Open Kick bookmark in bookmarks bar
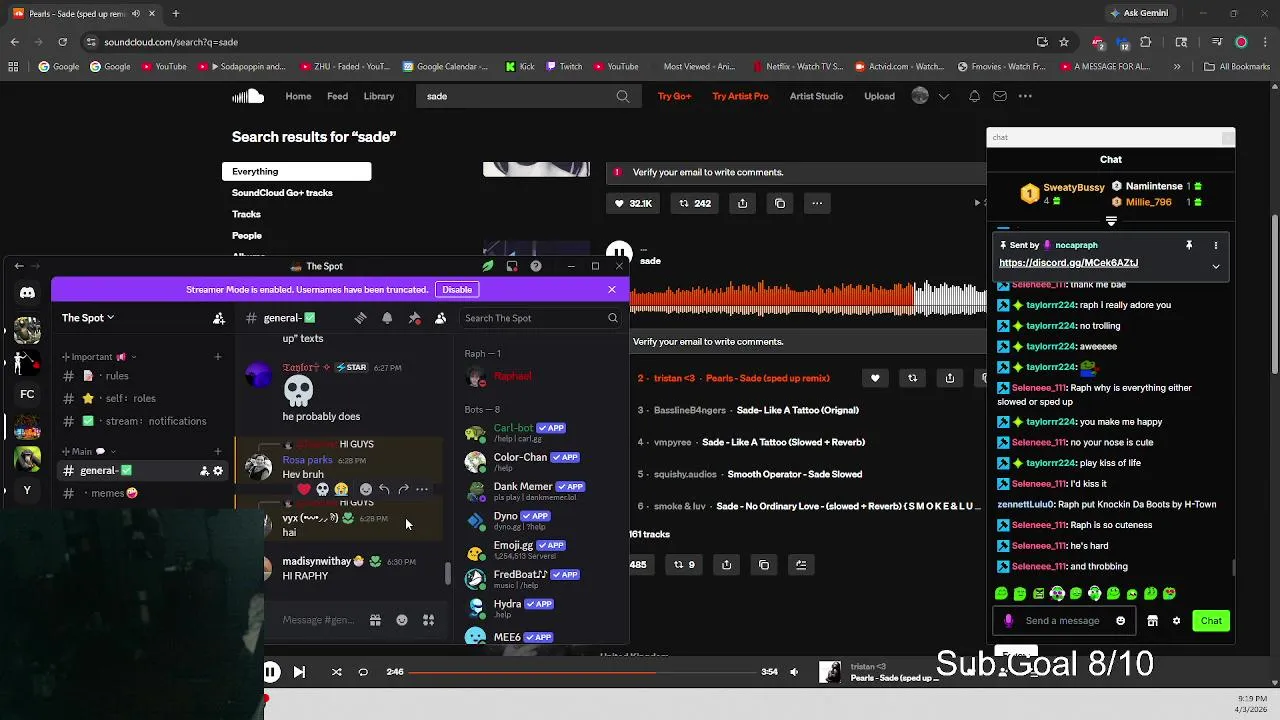This screenshot has height=720, width=1280. point(520,67)
